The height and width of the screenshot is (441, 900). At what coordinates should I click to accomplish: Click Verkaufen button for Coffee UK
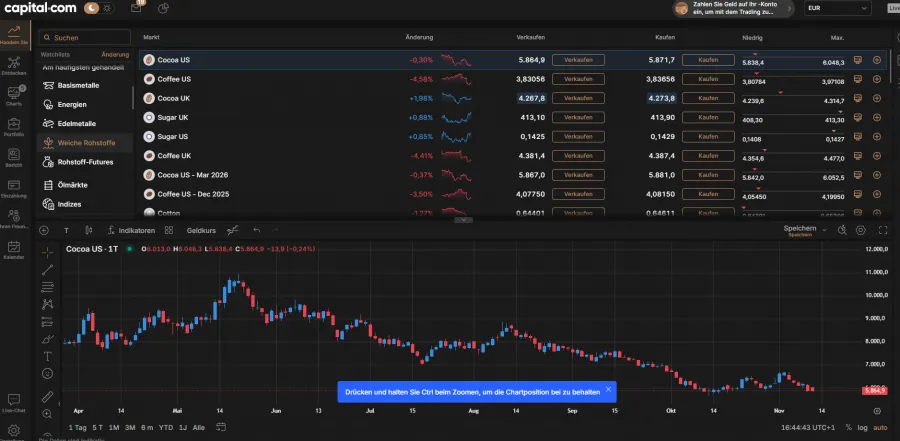578,156
